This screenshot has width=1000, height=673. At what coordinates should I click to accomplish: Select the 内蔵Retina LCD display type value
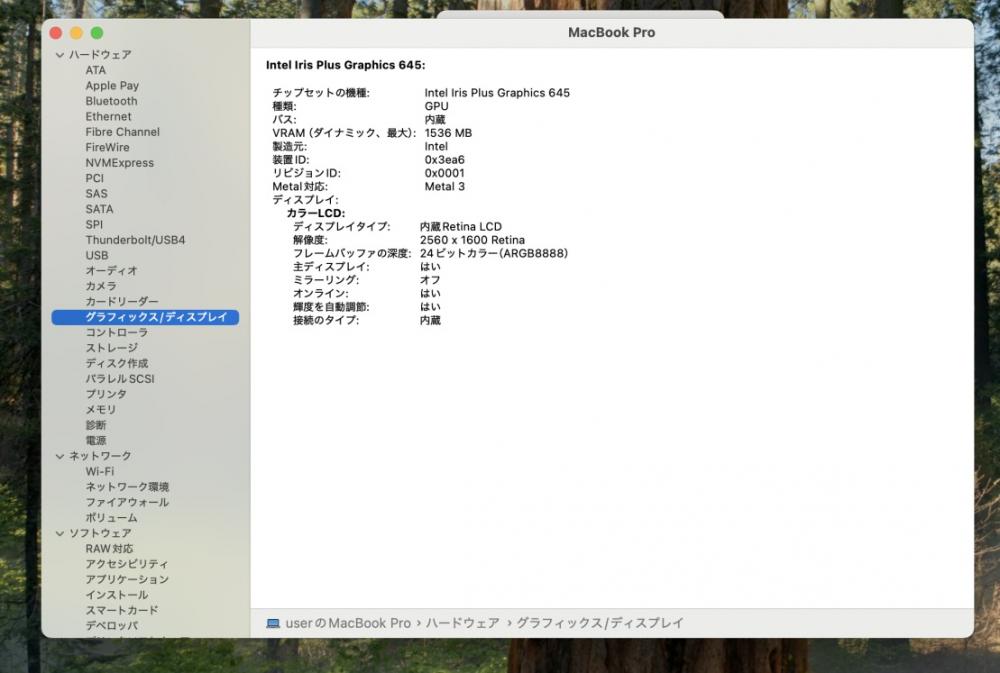coord(461,226)
